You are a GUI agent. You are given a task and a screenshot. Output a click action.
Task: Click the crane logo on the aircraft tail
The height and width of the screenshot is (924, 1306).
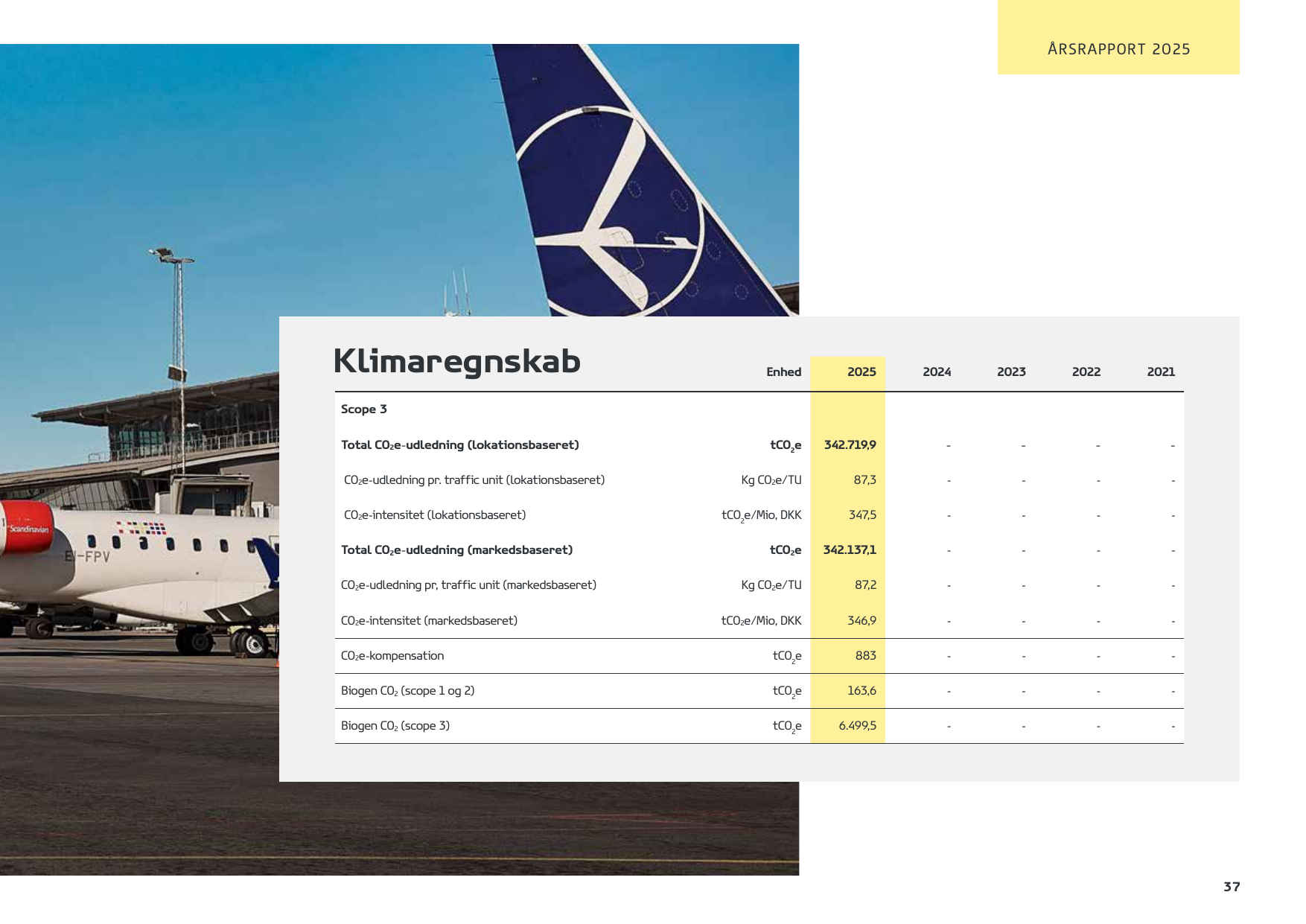coord(609,212)
